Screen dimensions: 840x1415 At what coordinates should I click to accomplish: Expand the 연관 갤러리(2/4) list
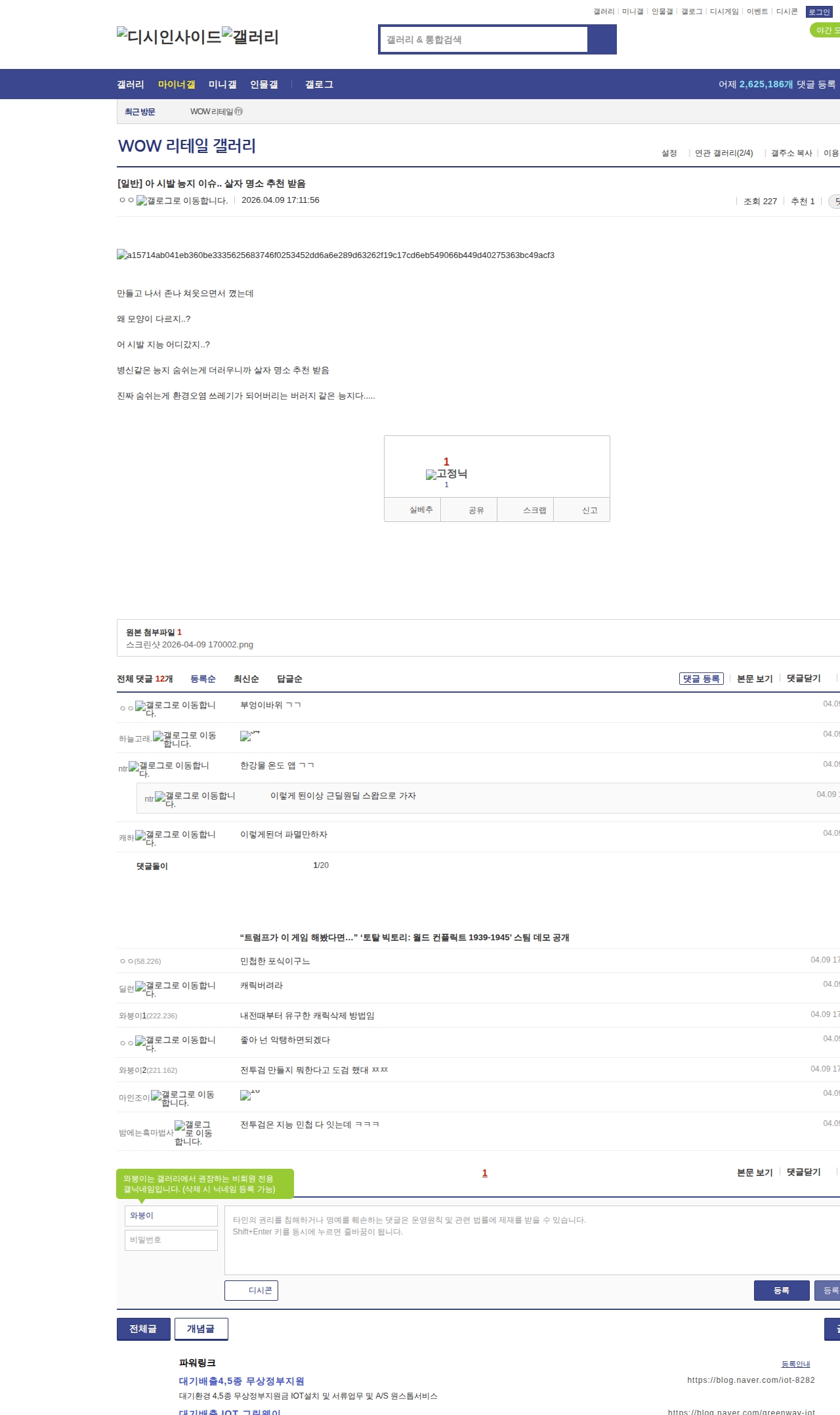coord(723,153)
